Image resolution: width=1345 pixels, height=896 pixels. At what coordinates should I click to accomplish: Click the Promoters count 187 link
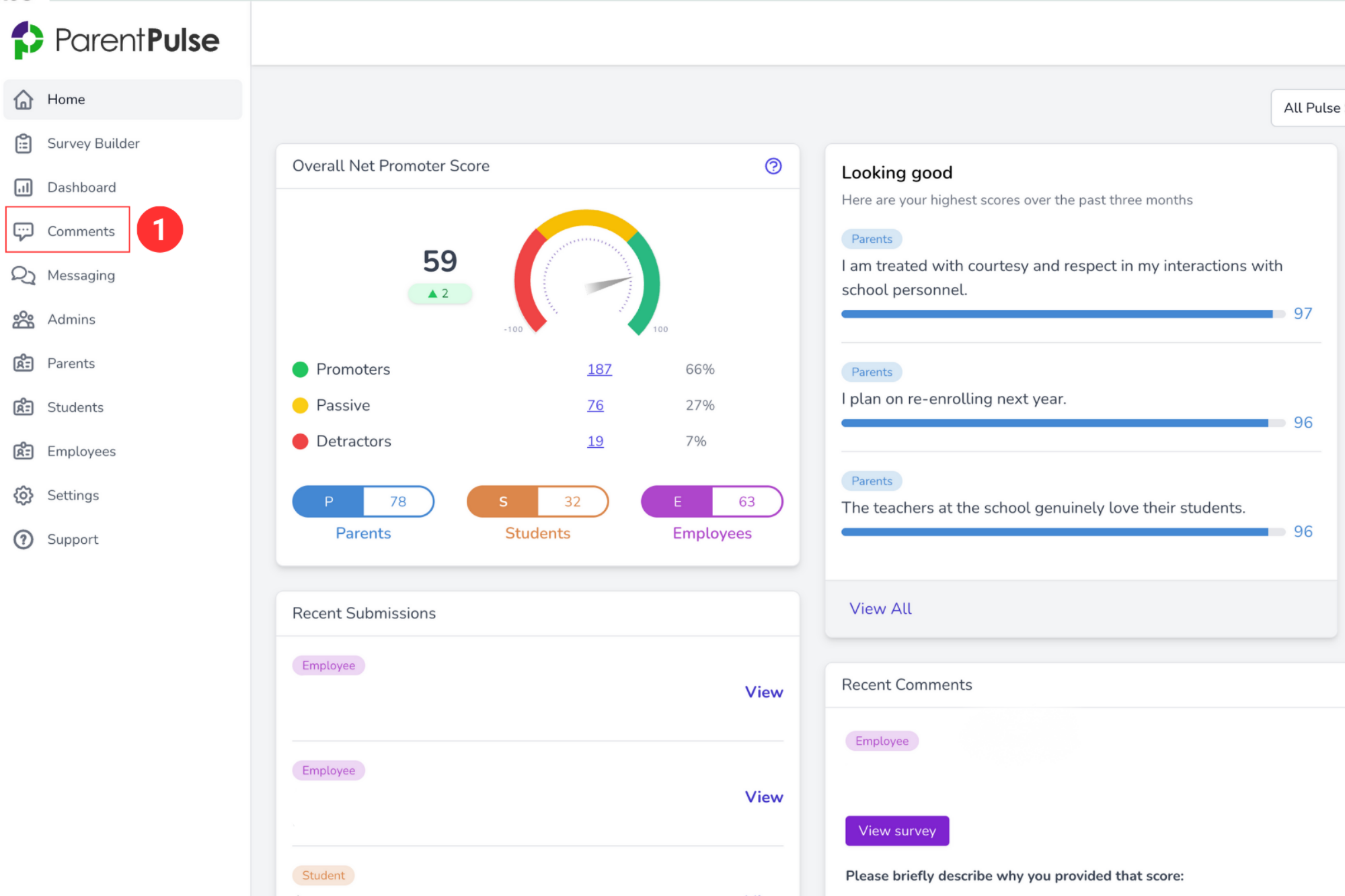coord(599,369)
